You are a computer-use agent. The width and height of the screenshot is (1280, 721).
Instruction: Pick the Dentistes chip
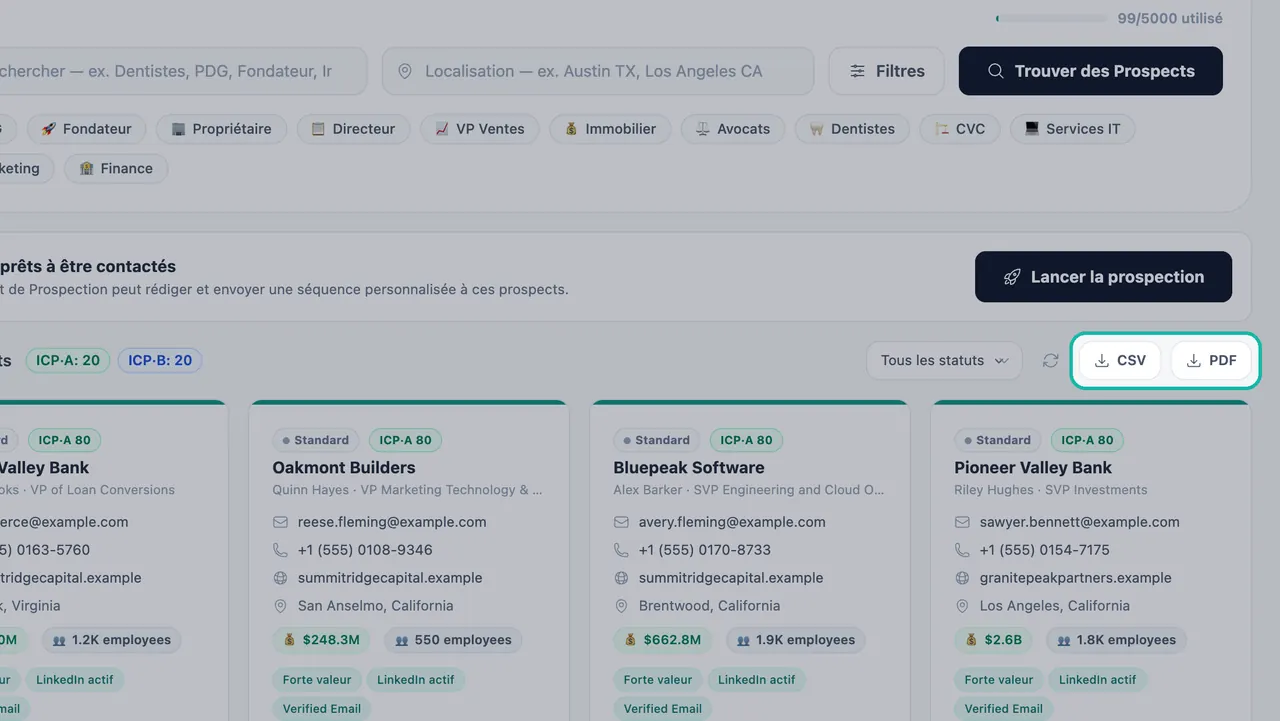pos(852,129)
